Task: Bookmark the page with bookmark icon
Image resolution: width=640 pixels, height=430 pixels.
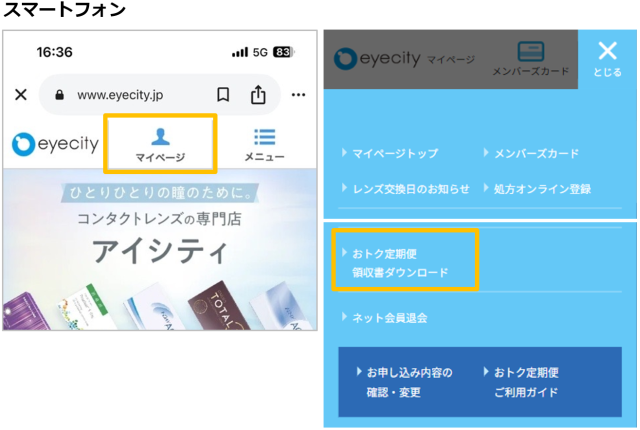Action: pyautogui.click(x=223, y=95)
